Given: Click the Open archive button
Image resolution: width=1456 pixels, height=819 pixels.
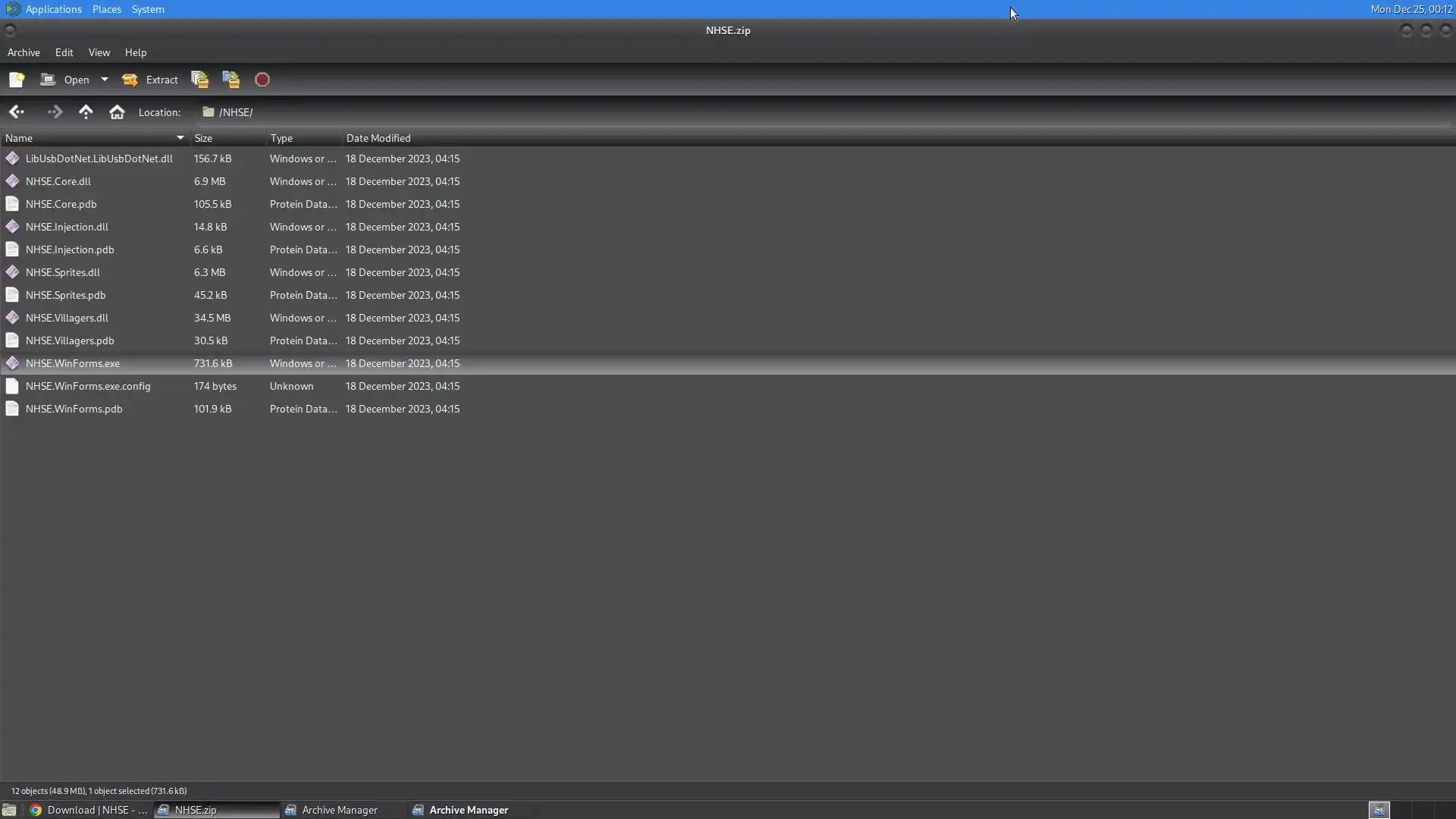Looking at the screenshot, I should tap(65, 80).
